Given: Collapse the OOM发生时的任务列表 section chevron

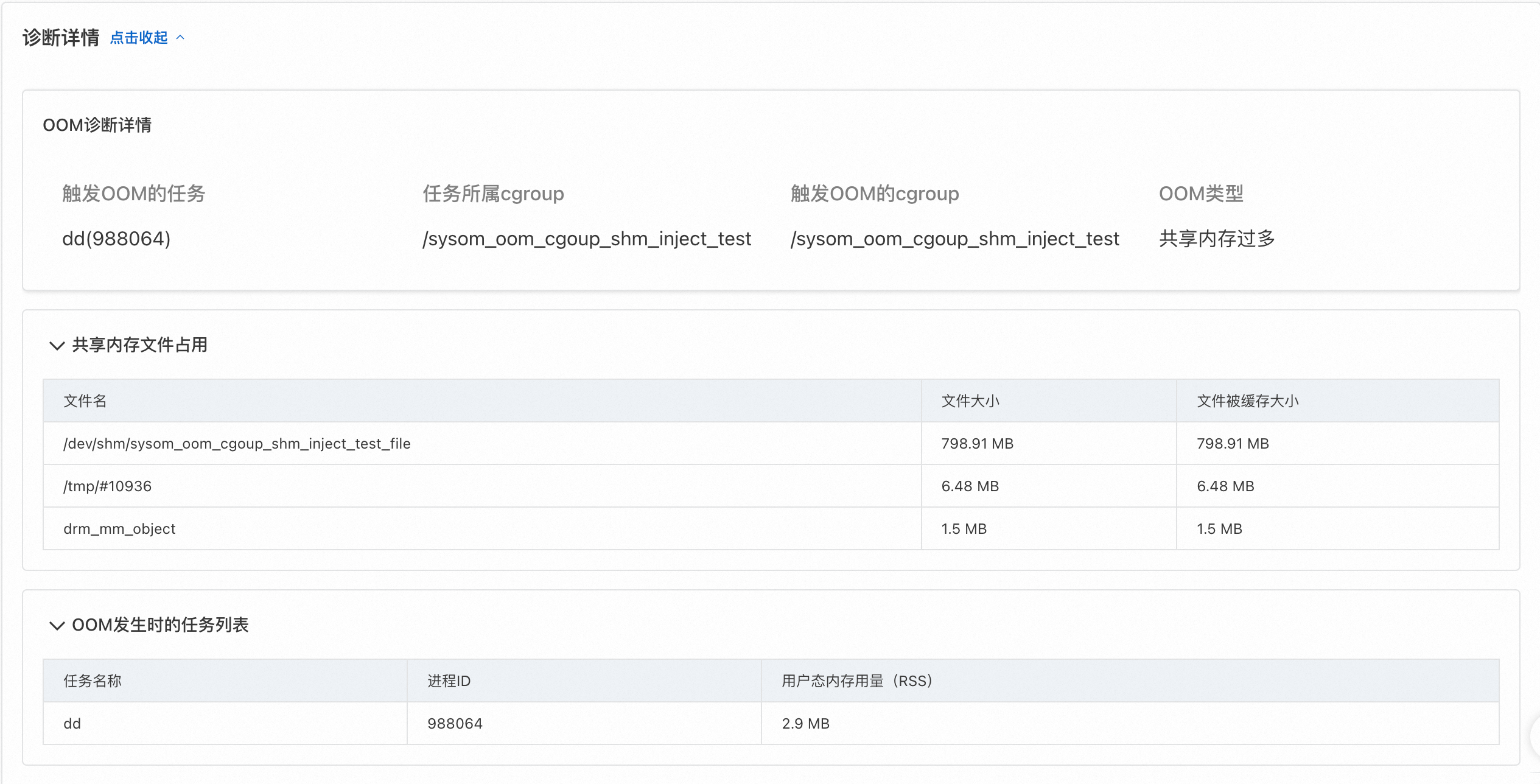Looking at the screenshot, I should pos(57,626).
